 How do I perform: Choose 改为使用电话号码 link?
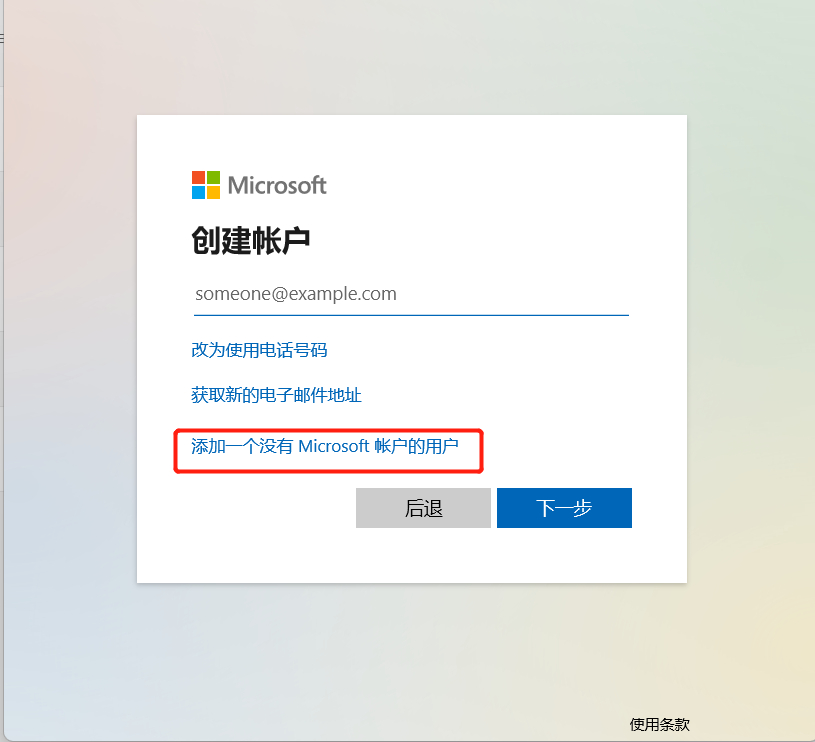click(259, 350)
